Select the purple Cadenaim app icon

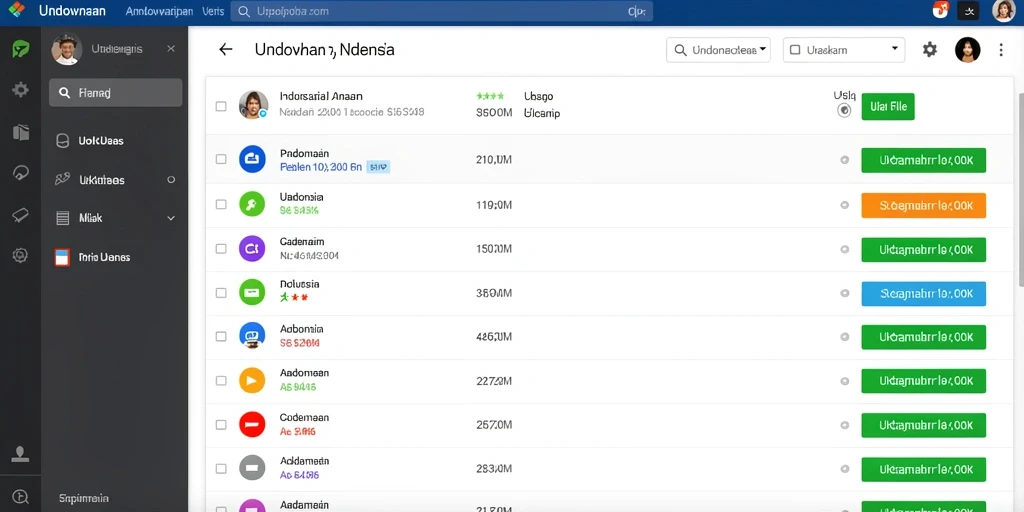pos(252,249)
